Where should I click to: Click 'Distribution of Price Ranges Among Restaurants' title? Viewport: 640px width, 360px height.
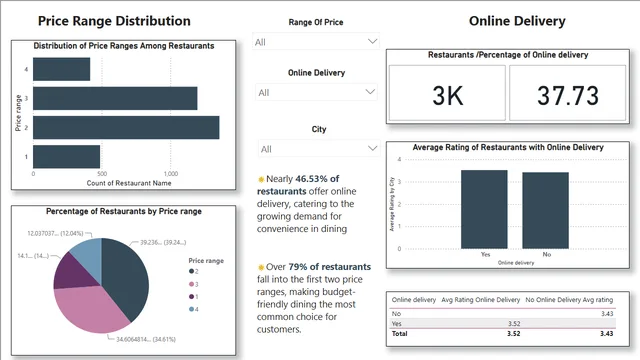tap(124, 46)
